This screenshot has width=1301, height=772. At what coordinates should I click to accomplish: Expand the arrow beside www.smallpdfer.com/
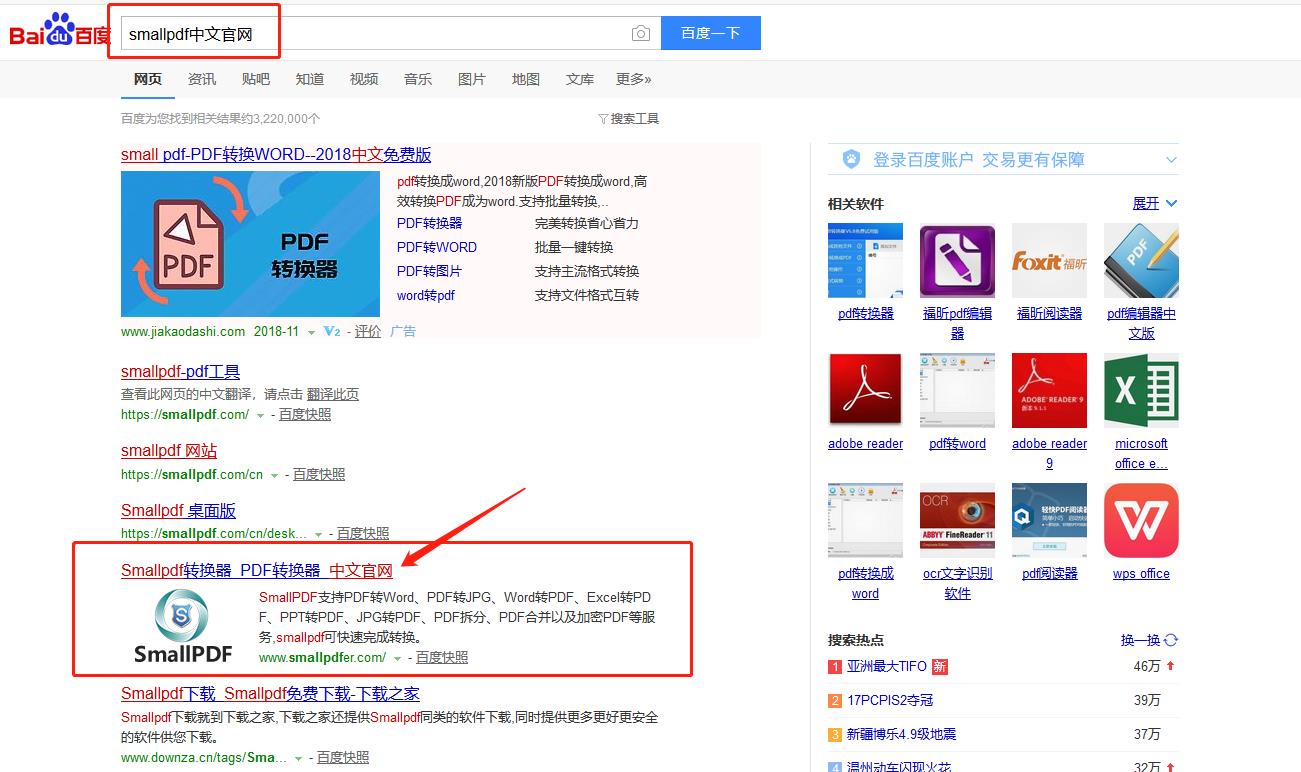coord(398,658)
